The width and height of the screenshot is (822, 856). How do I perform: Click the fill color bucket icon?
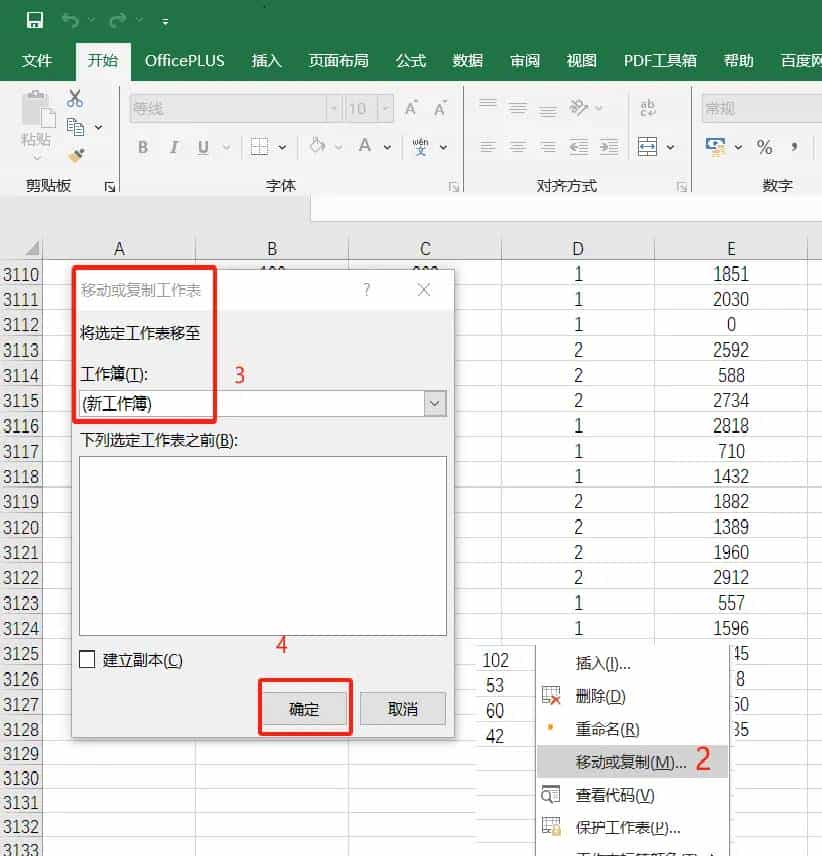[x=317, y=147]
